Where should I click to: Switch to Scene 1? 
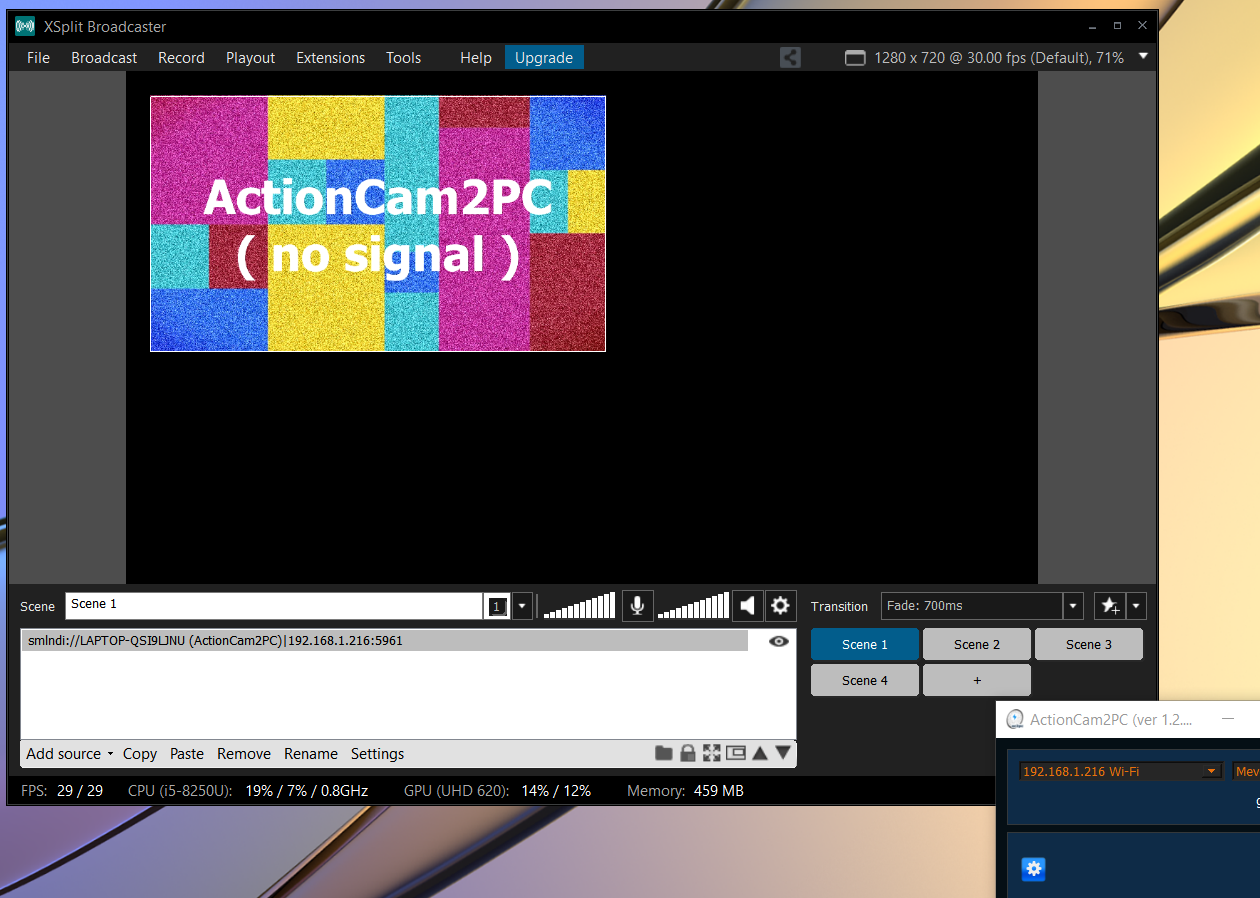tap(865, 644)
